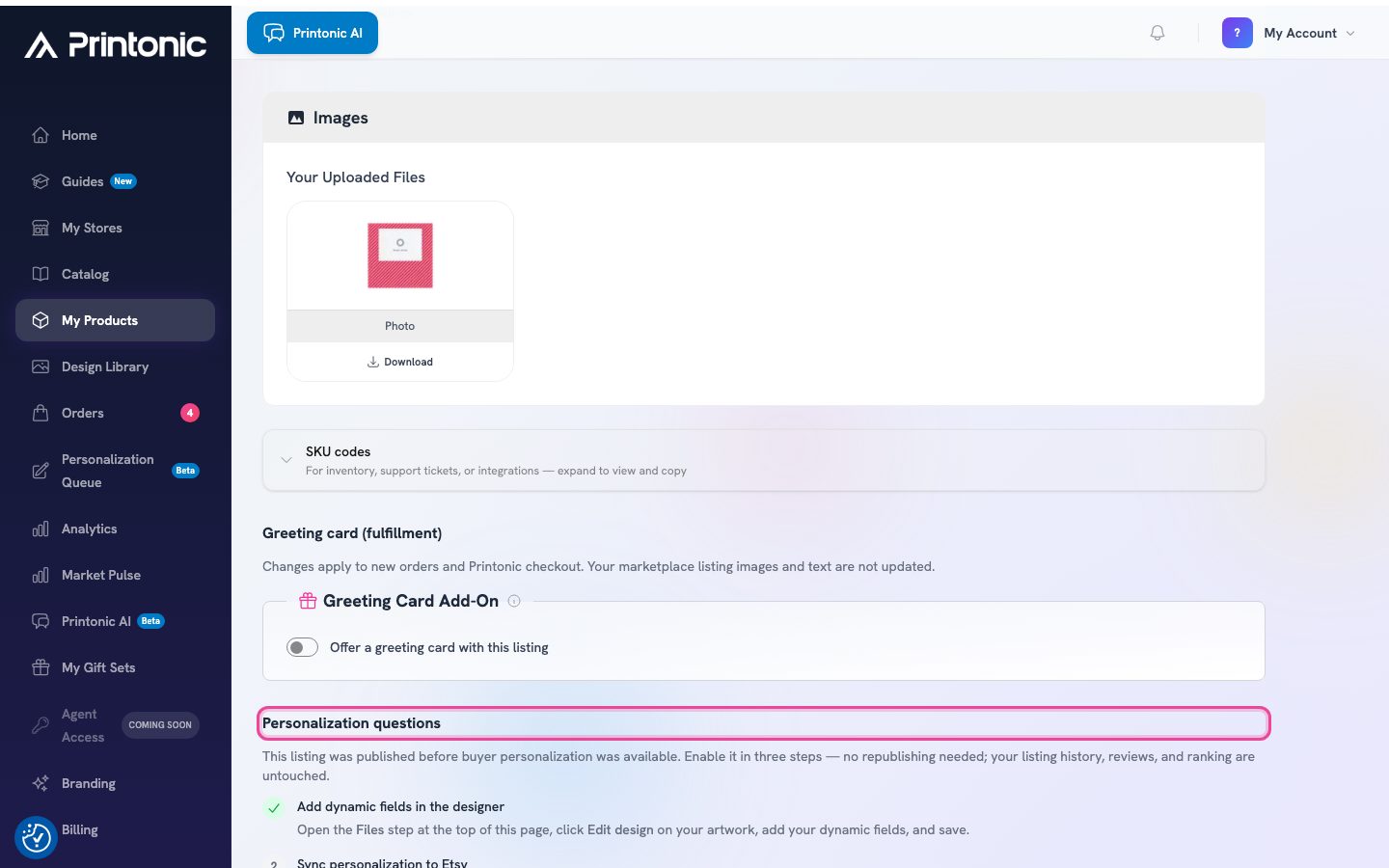Image resolution: width=1389 pixels, height=868 pixels.
Task: Click the green checkmark for dynamic fields step
Action: pyautogui.click(x=274, y=808)
